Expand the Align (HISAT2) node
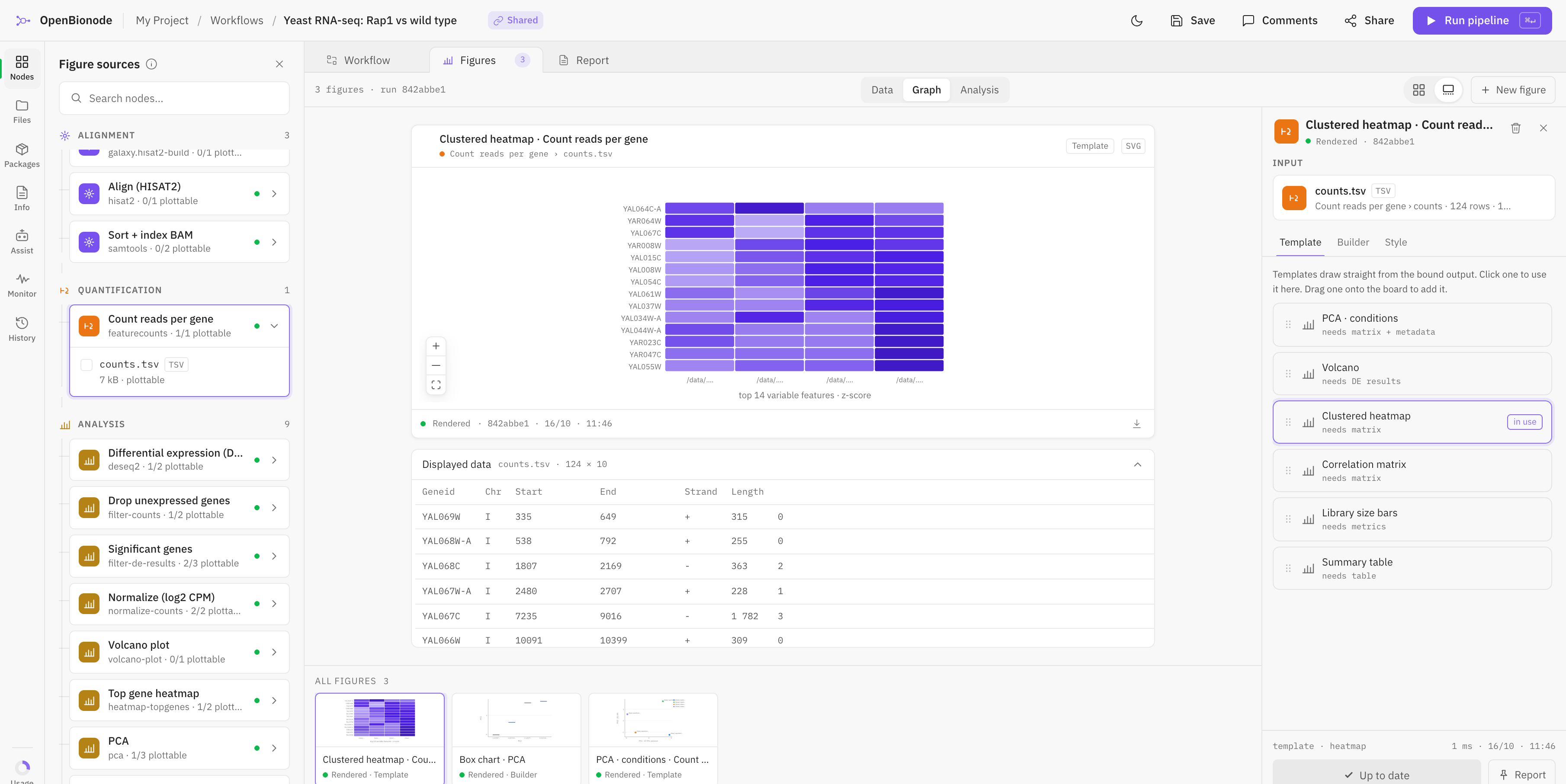The image size is (1566, 784). pyautogui.click(x=274, y=194)
